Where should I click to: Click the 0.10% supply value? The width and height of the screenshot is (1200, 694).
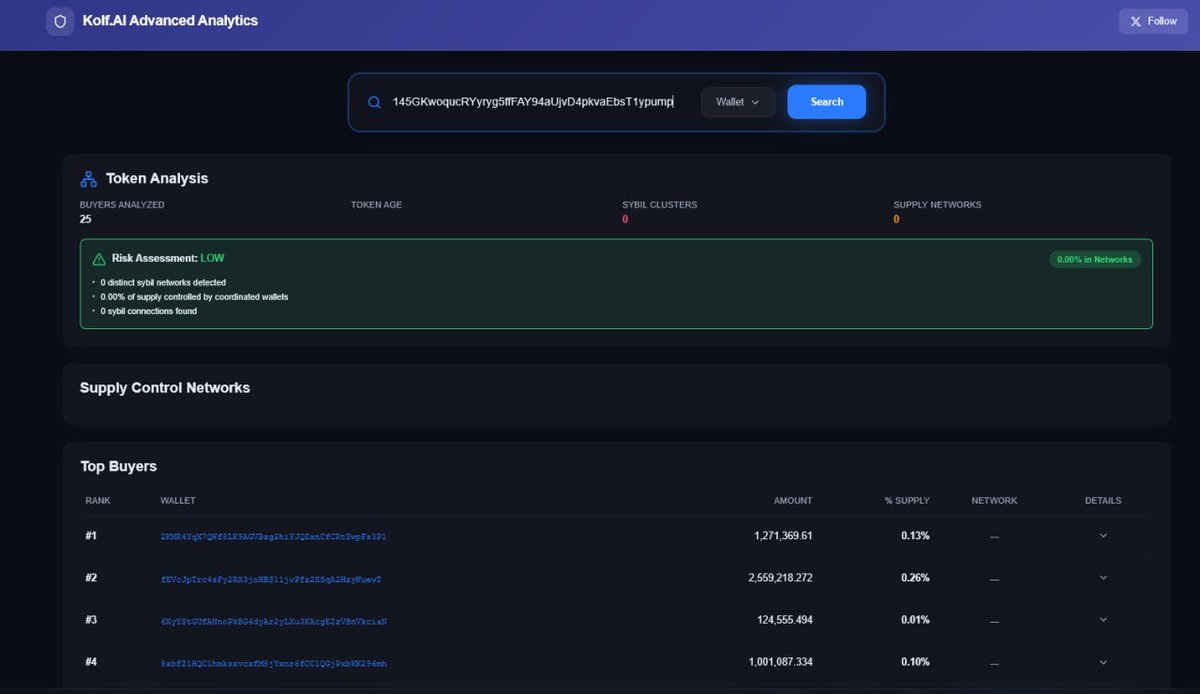[x=915, y=662]
